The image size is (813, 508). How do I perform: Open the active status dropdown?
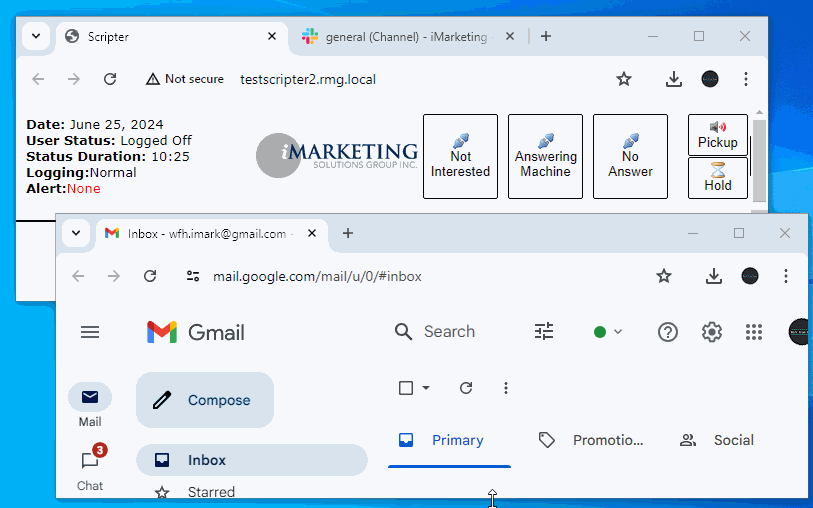point(608,332)
